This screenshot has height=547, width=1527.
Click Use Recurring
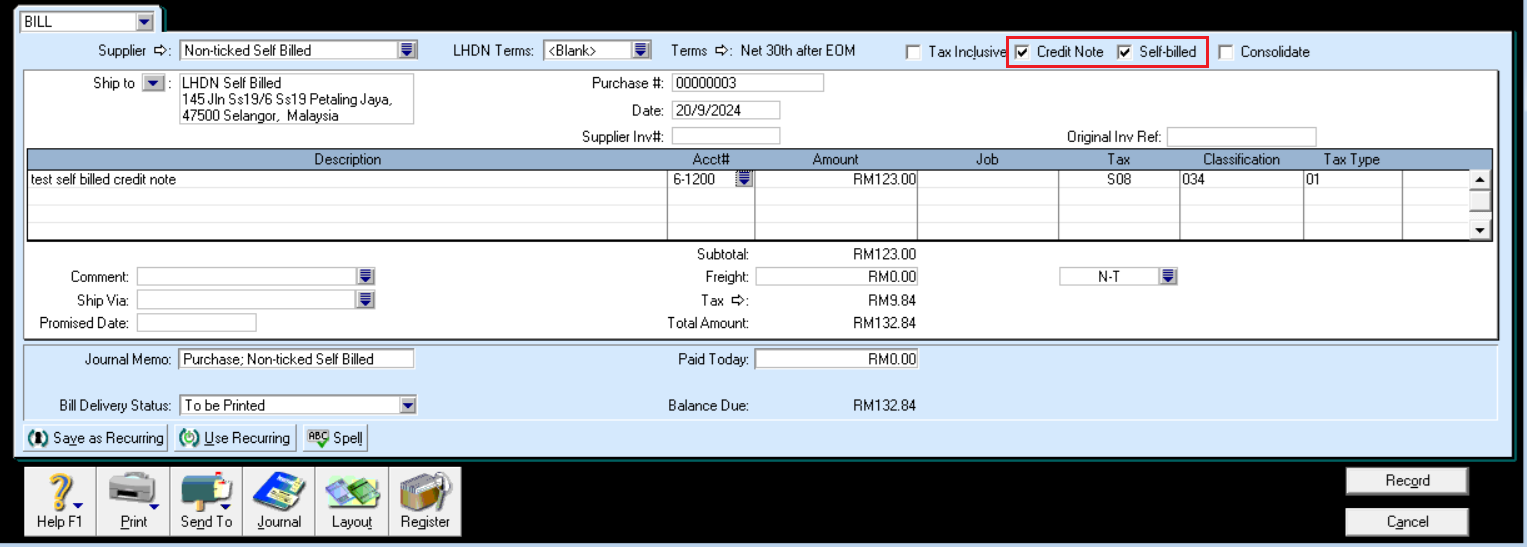click(236, 438)
